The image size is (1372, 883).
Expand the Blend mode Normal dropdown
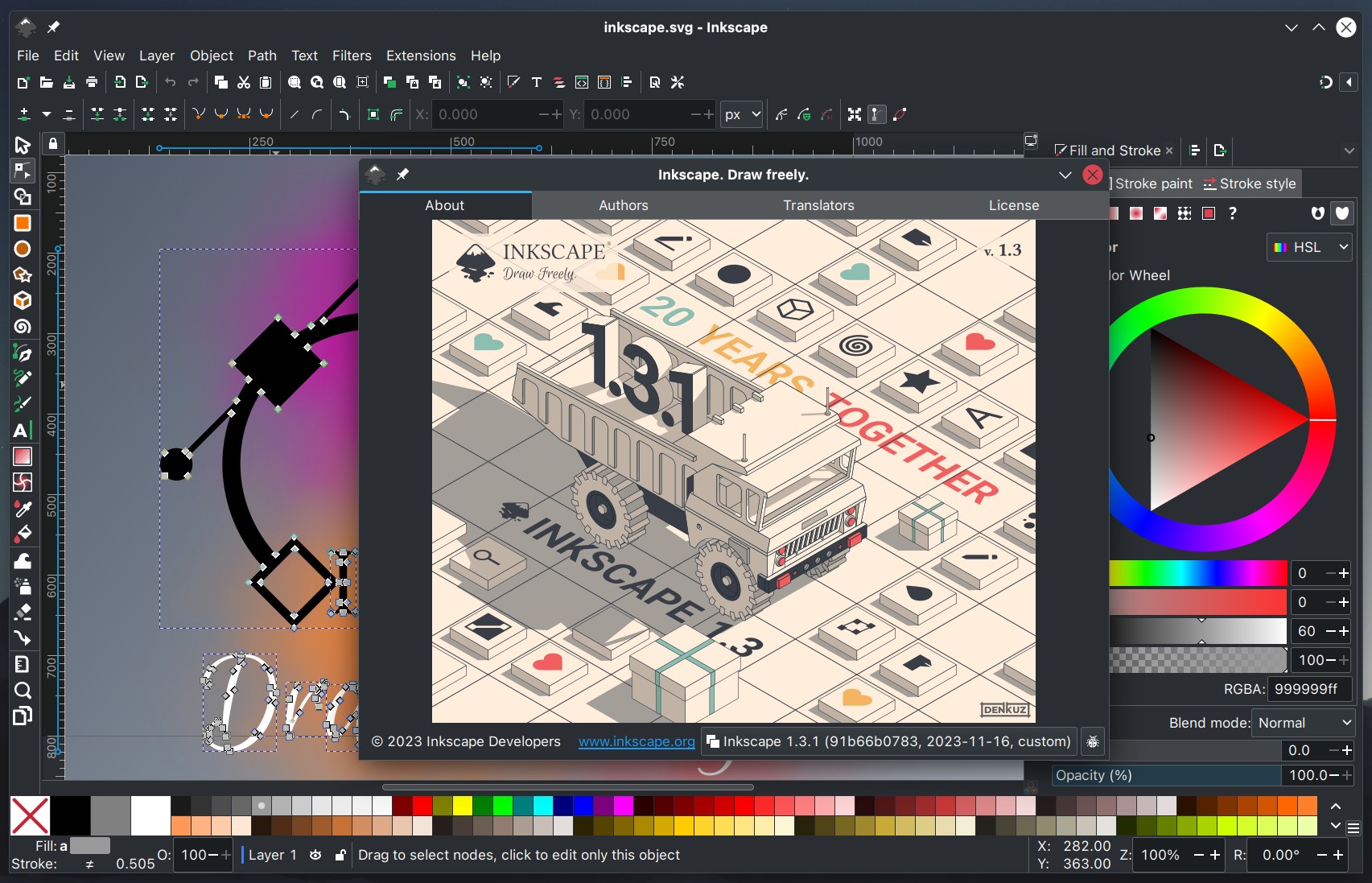click(1303, 723)
